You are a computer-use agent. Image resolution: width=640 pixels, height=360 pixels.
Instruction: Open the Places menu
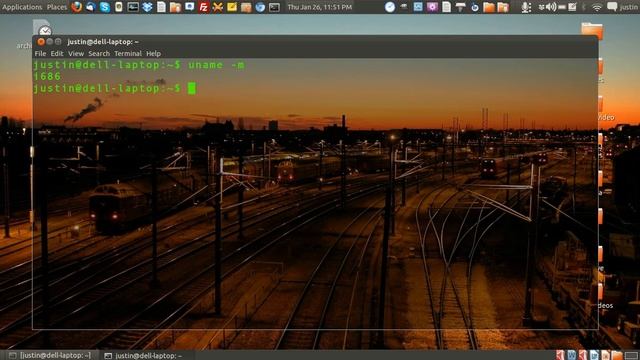tap(57, 7)
